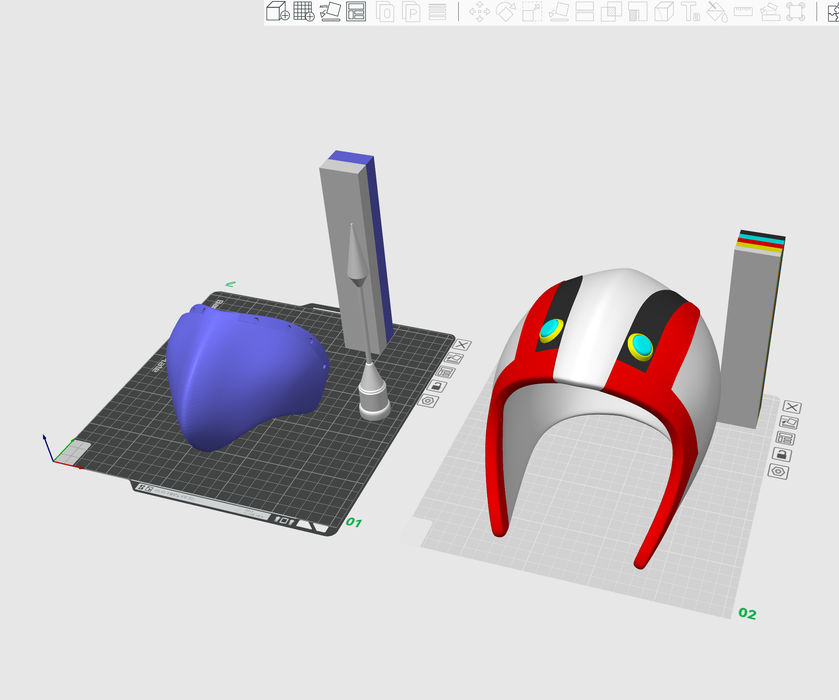
Task: Toggle the lock on plate 02
Action: tap(781, 454)
